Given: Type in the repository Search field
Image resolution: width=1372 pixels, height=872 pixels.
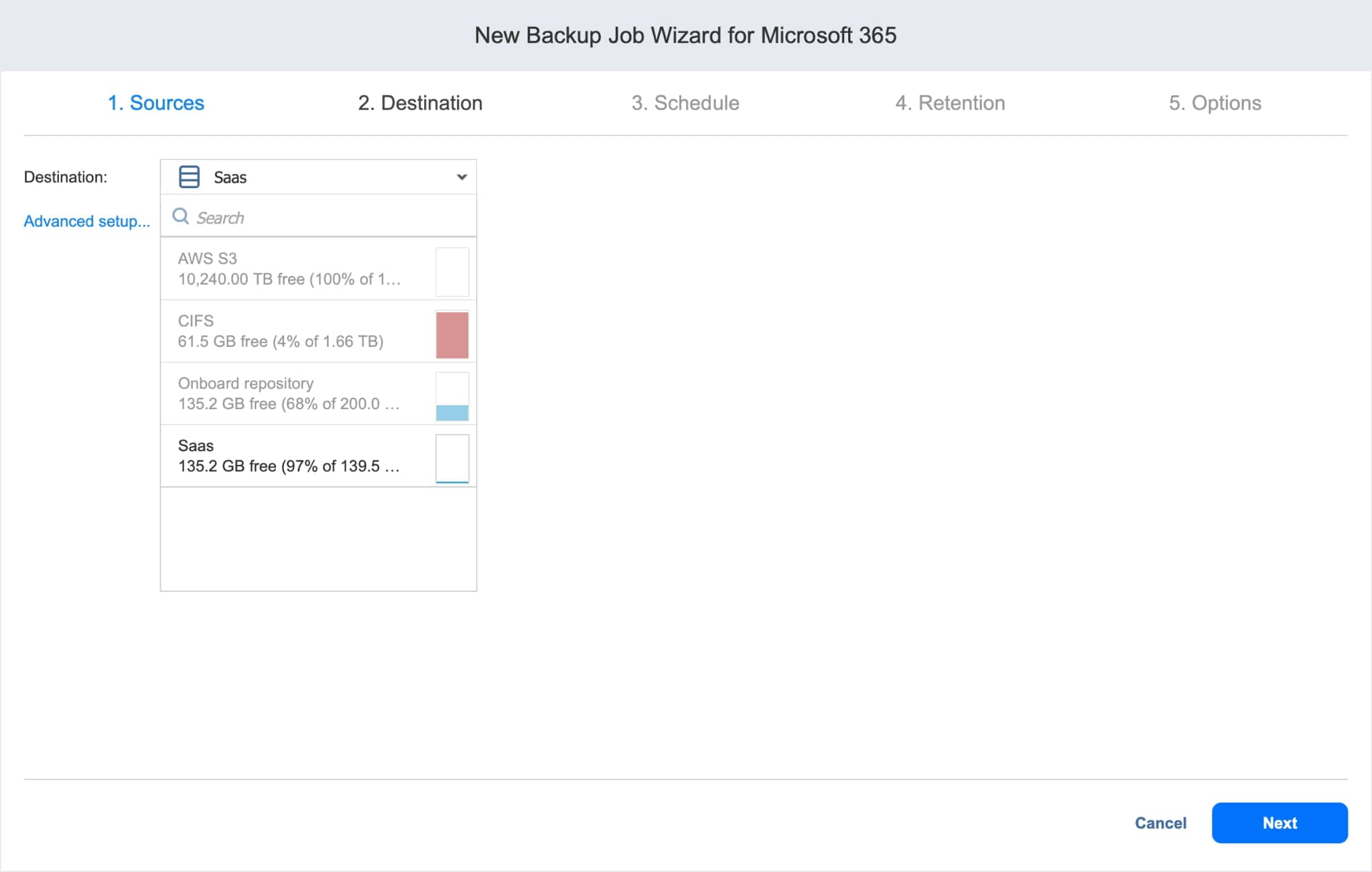Looking at the screenshot, I should point(328,218).
